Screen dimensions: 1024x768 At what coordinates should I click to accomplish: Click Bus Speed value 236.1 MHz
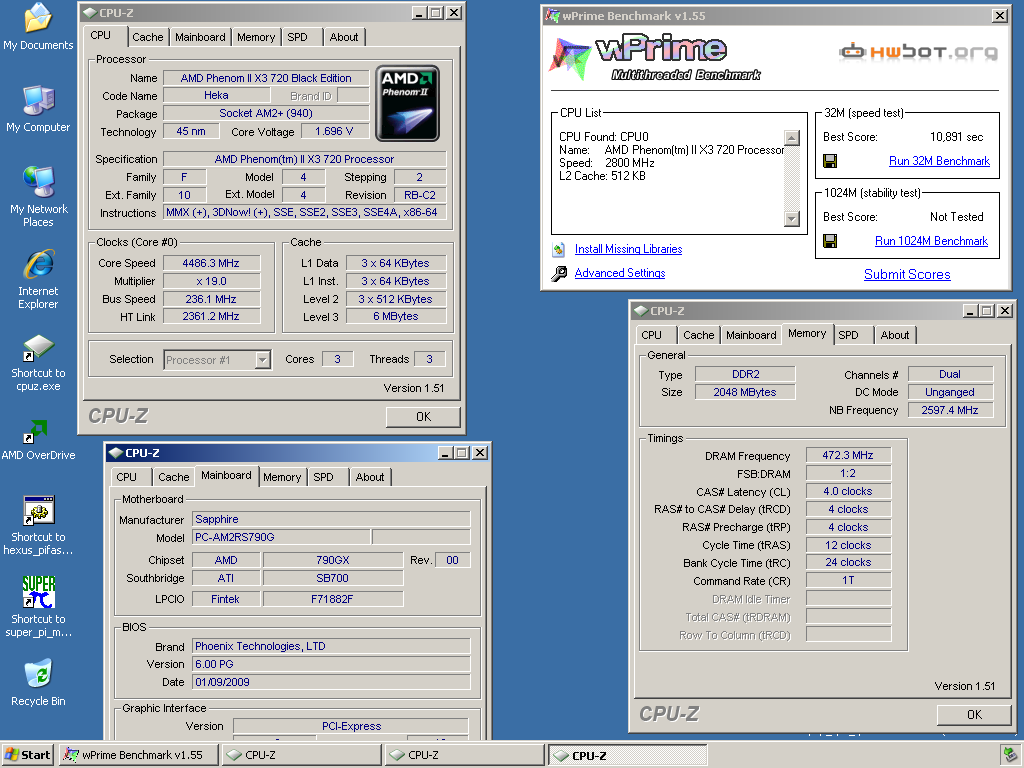pos(211,299)
